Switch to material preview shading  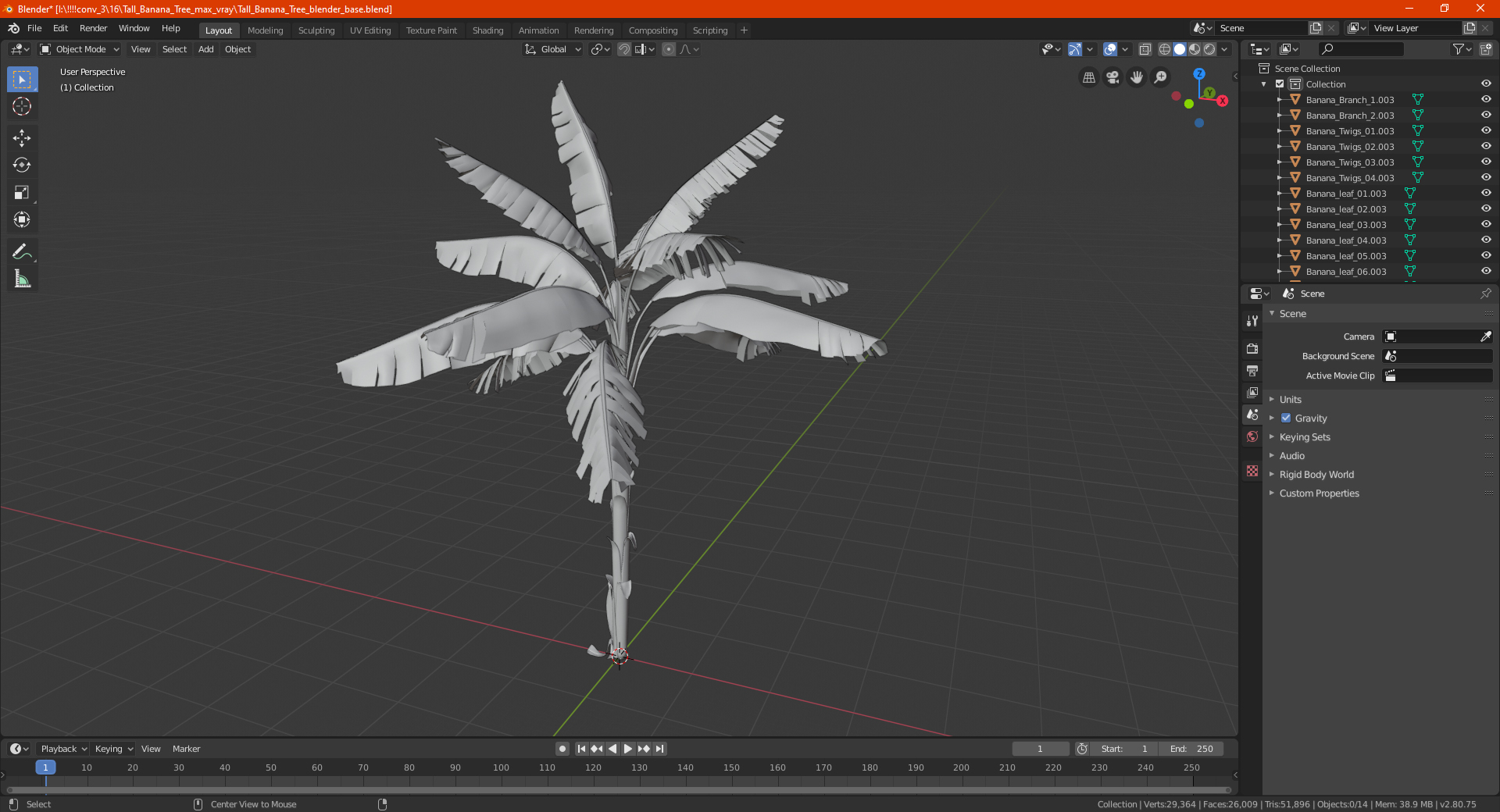(x=1195, y=49)
